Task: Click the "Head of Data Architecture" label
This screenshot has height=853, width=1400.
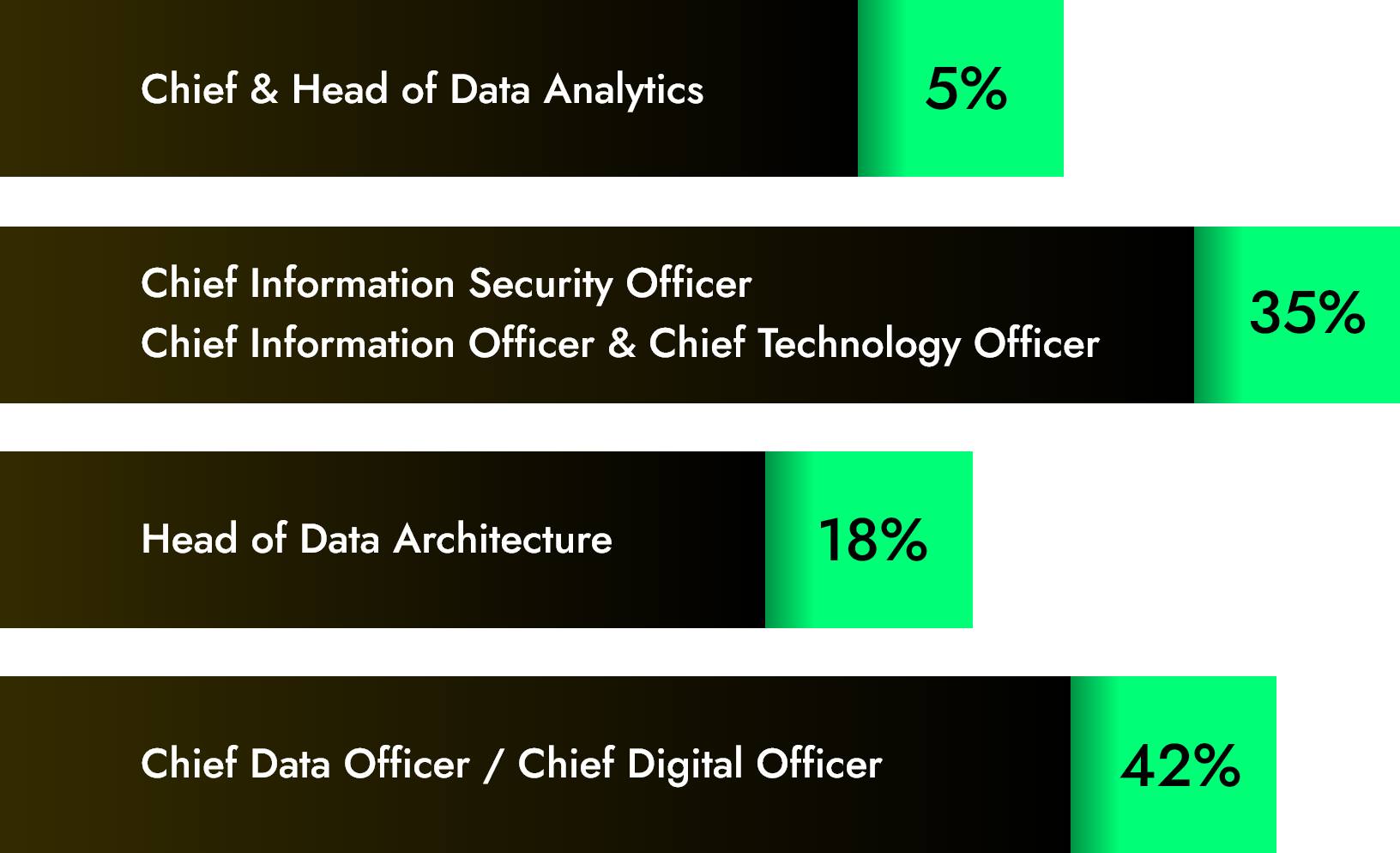Action: pyautogui.click(x=377, y=539)
